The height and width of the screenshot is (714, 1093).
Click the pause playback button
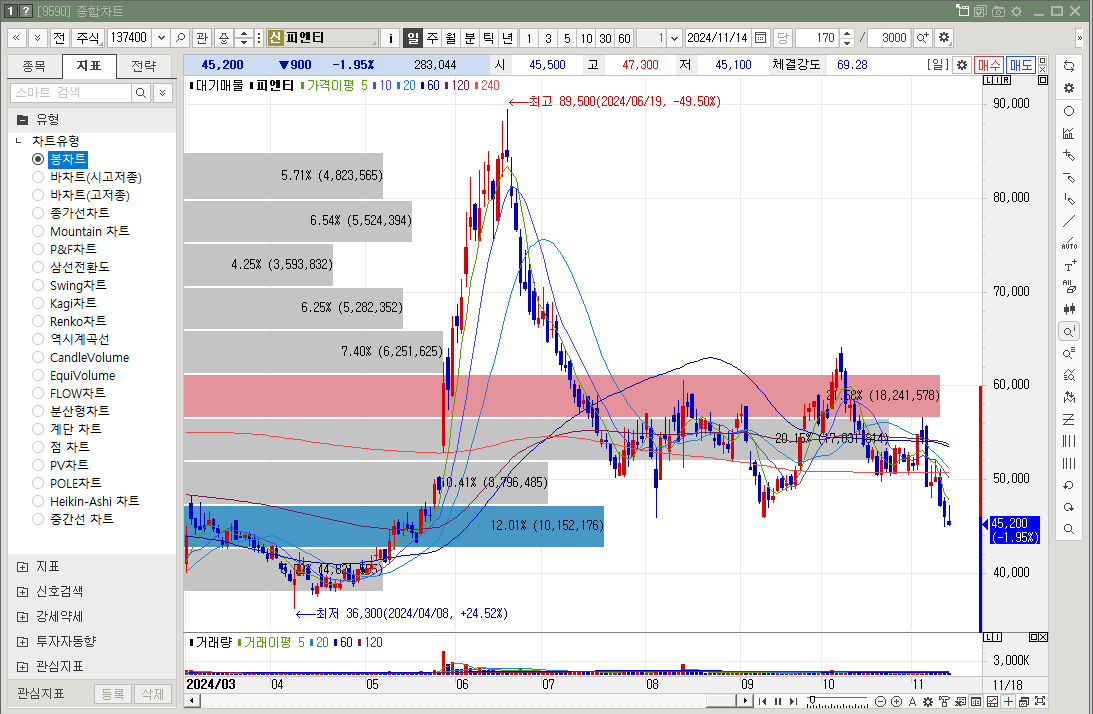(x=778, y=701)
